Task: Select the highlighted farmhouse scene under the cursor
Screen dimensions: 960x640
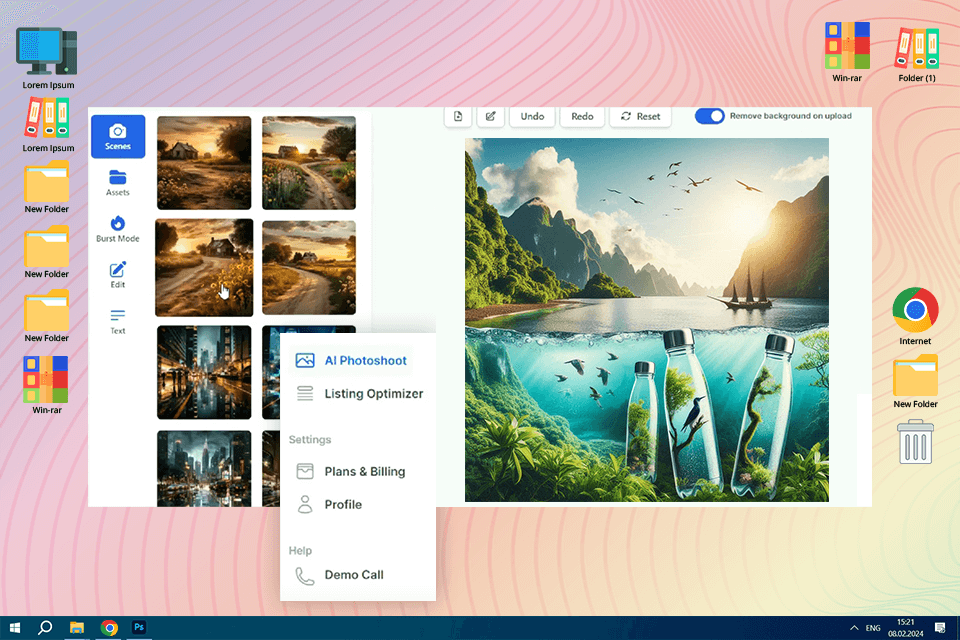Action: (x=204, y=268)
